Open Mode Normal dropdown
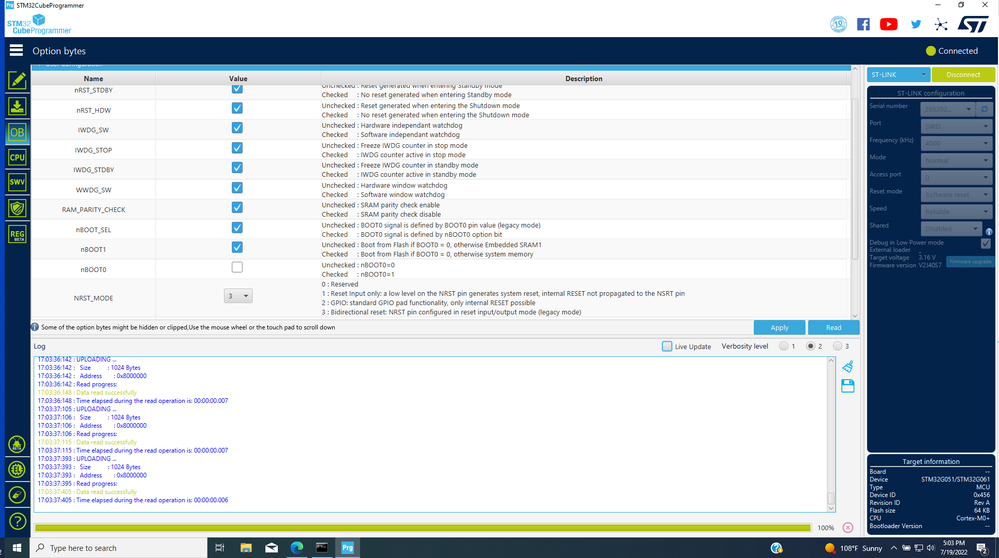 (x=956, y=161)
